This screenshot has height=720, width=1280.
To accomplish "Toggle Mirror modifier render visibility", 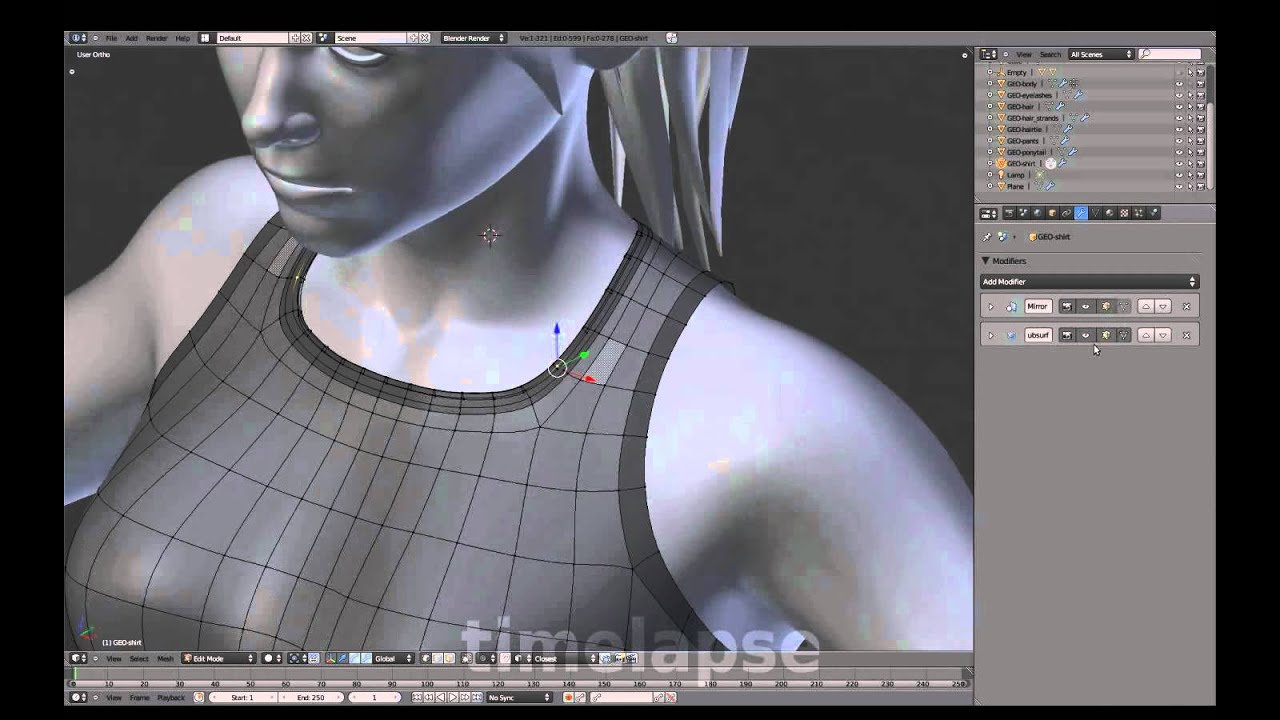I will click(1067, 306).
